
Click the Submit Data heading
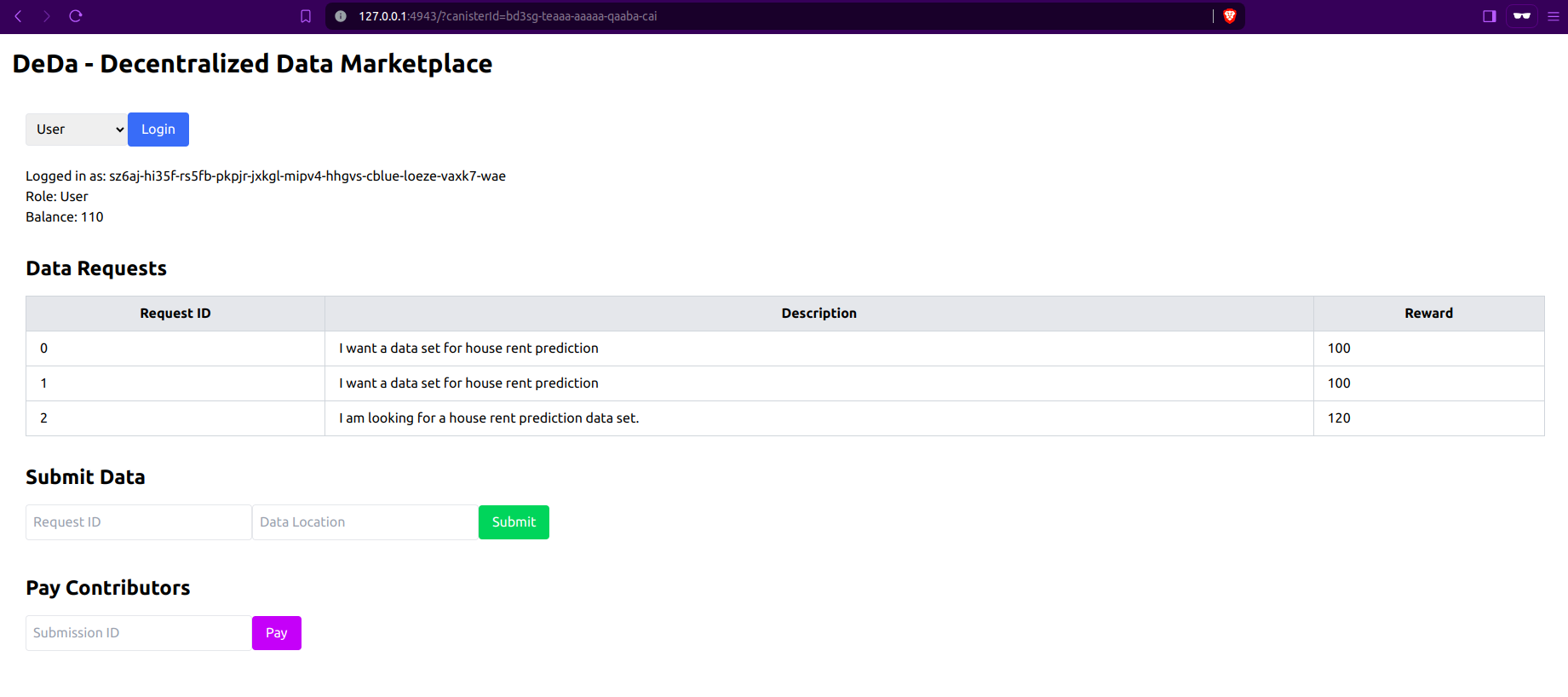coord(85,477)
